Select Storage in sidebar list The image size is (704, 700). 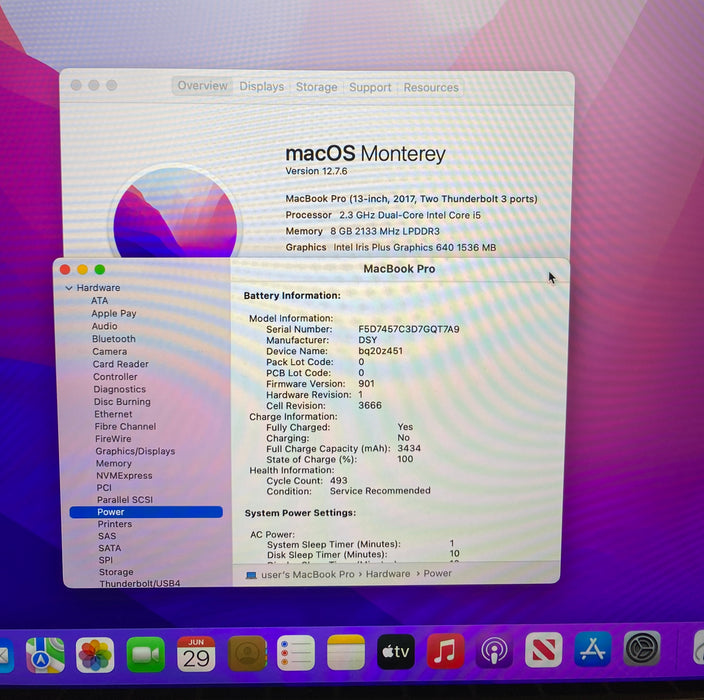[116, 572]
